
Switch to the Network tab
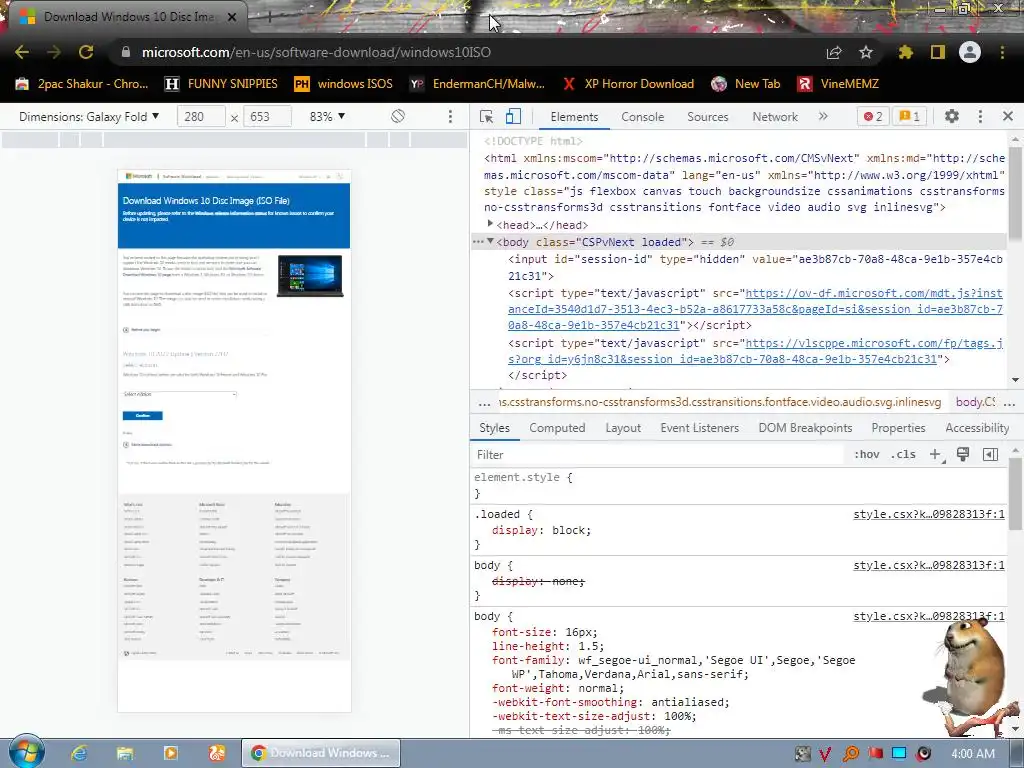(x=775, y=117)
